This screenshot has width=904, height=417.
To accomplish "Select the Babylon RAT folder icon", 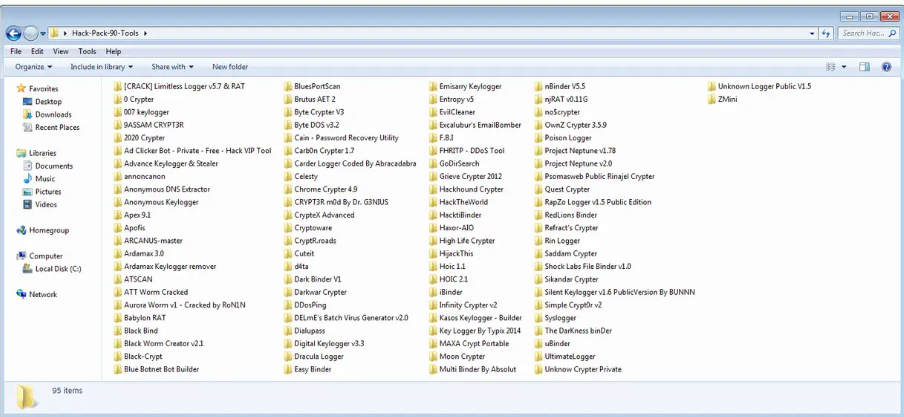I will [x=118, y=318].
